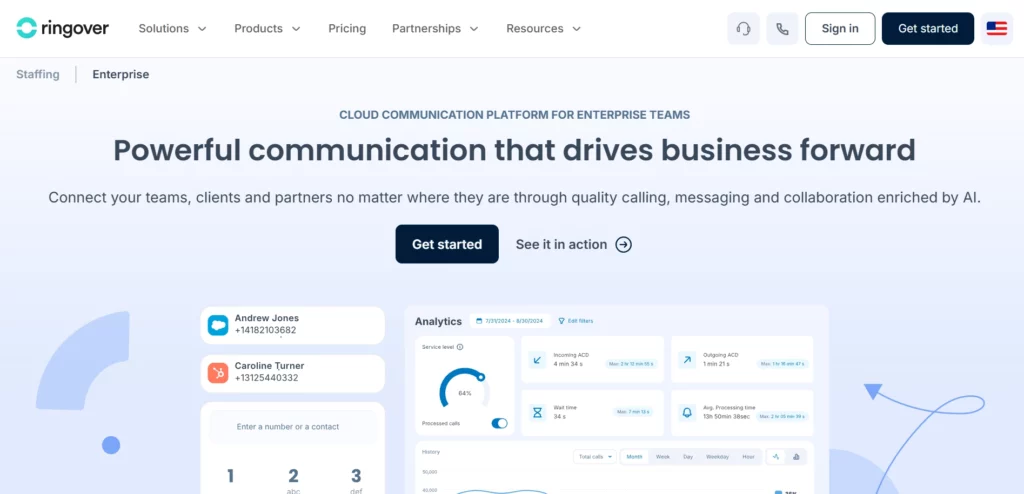The height and width of the screenshot is (494, 1024).
Task: Switch to the Staffing tab
Action: (38, 74)
